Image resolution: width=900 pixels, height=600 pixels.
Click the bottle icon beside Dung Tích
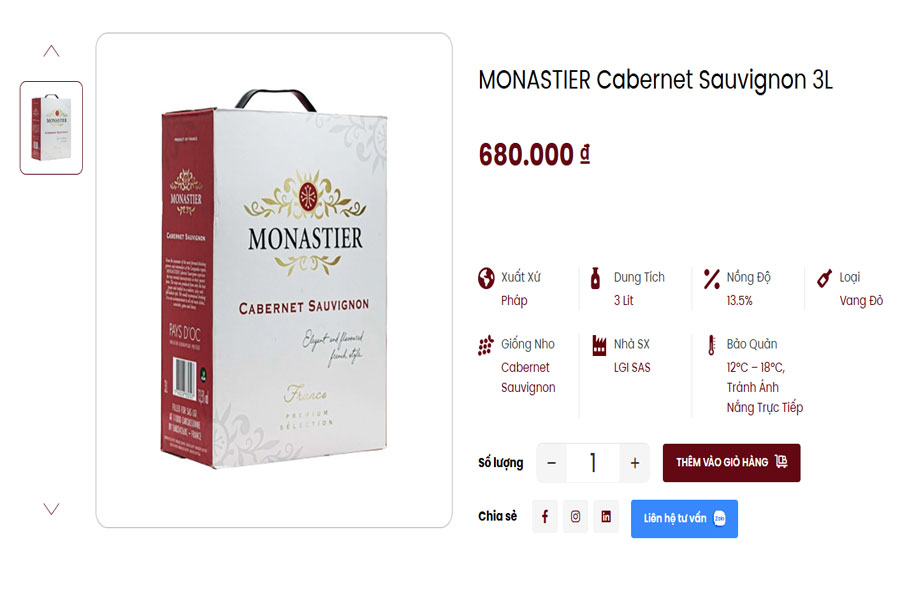click(x=596, y=278)
